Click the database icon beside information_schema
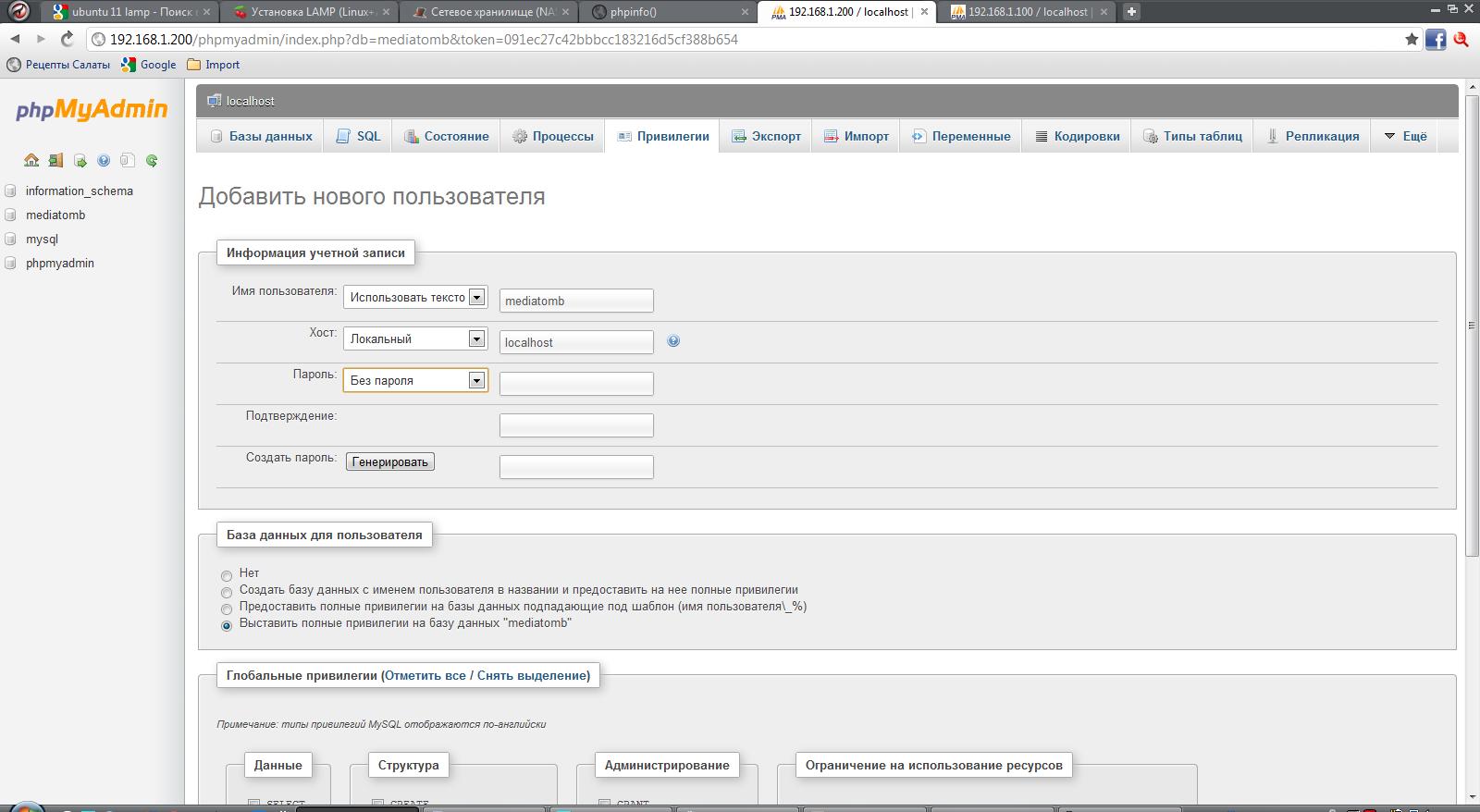 11,191
